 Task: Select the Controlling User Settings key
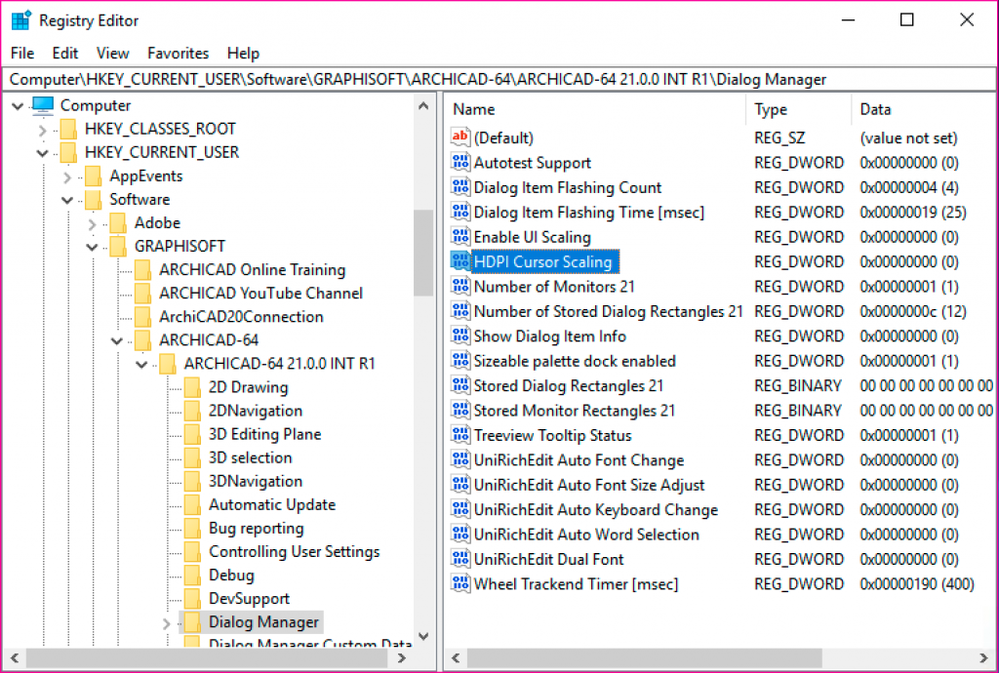pos(294,552)
